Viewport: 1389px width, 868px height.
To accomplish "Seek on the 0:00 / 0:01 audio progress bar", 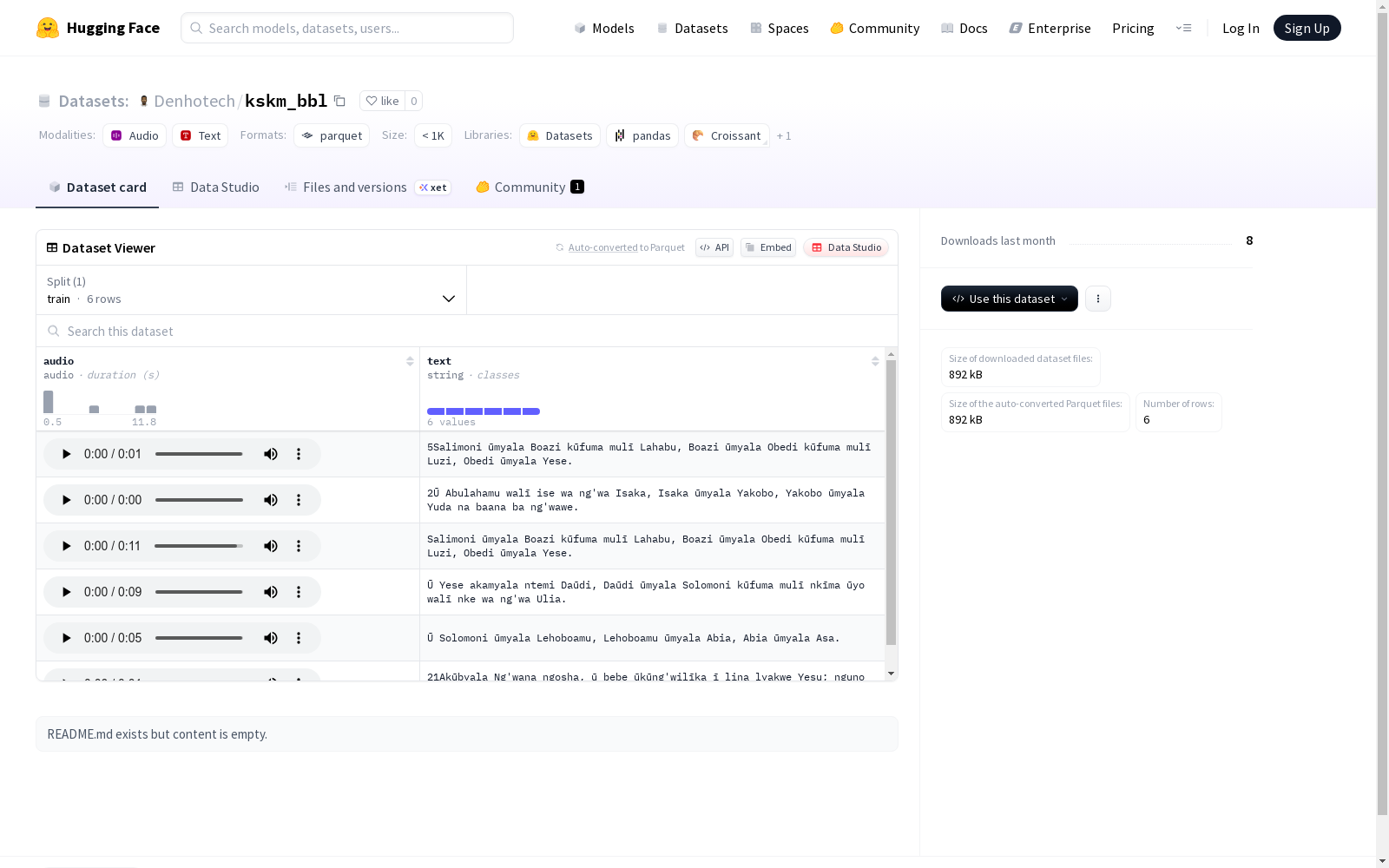I will [199, 454].
